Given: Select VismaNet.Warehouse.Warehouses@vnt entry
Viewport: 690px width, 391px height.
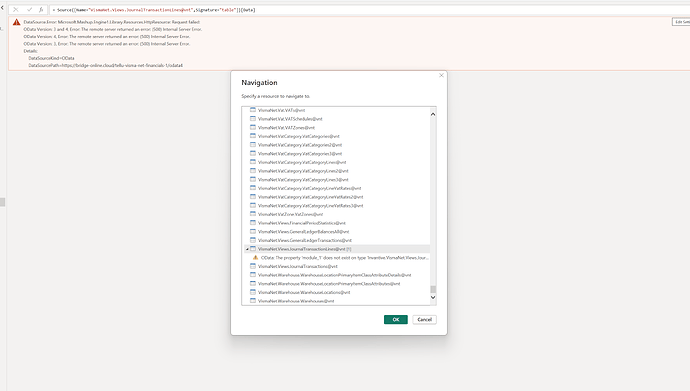Looking at the screenshot, I should click(296, 301).
